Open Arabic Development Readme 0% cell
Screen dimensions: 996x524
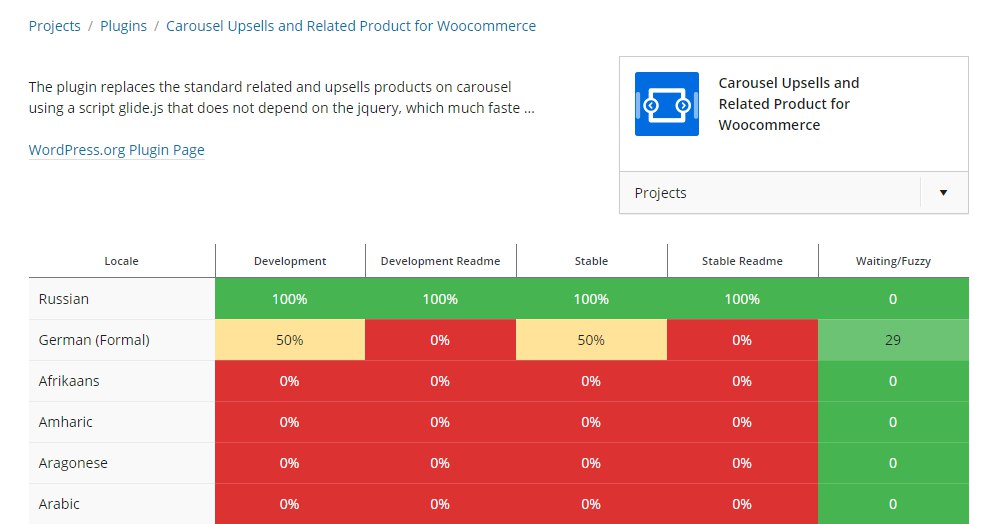(x=440, y=504)
